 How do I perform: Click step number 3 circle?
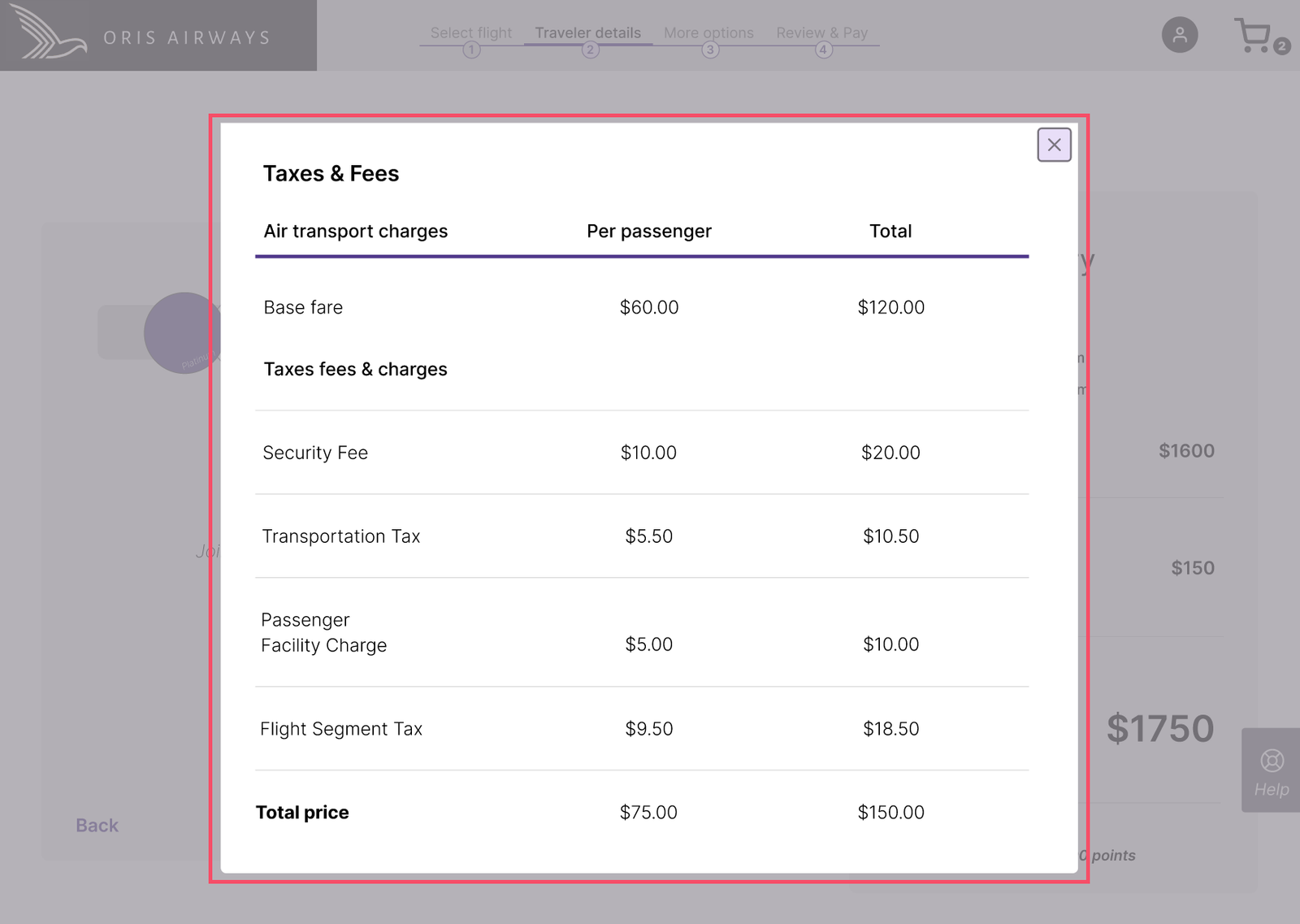(x=710, y=50)
